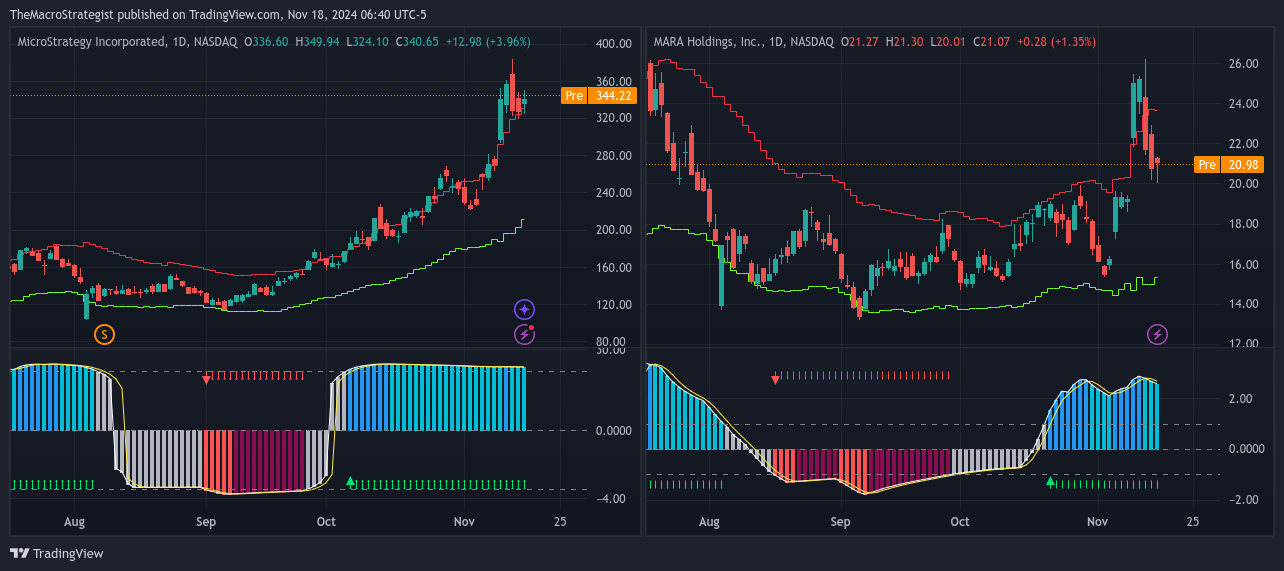Click the purple lightning icon on MicroStrategy chart
This screenshot has width=1284, height=571.
click(x=524, y=335)
